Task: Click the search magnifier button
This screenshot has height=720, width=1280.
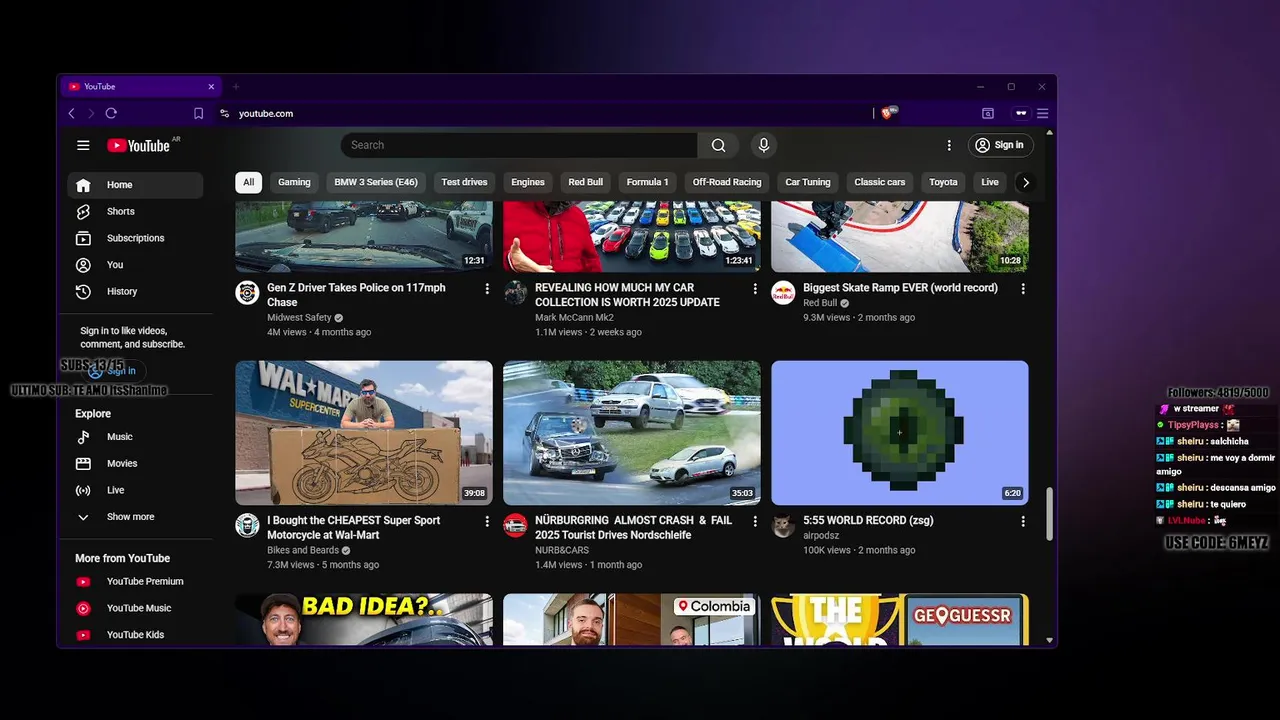Action: coord(718,145)
